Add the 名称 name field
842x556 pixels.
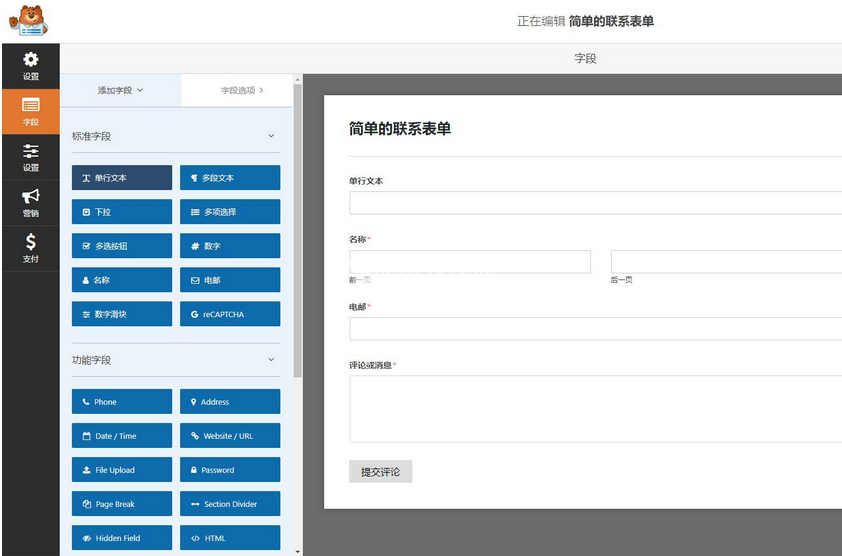[x=122, y=280]
